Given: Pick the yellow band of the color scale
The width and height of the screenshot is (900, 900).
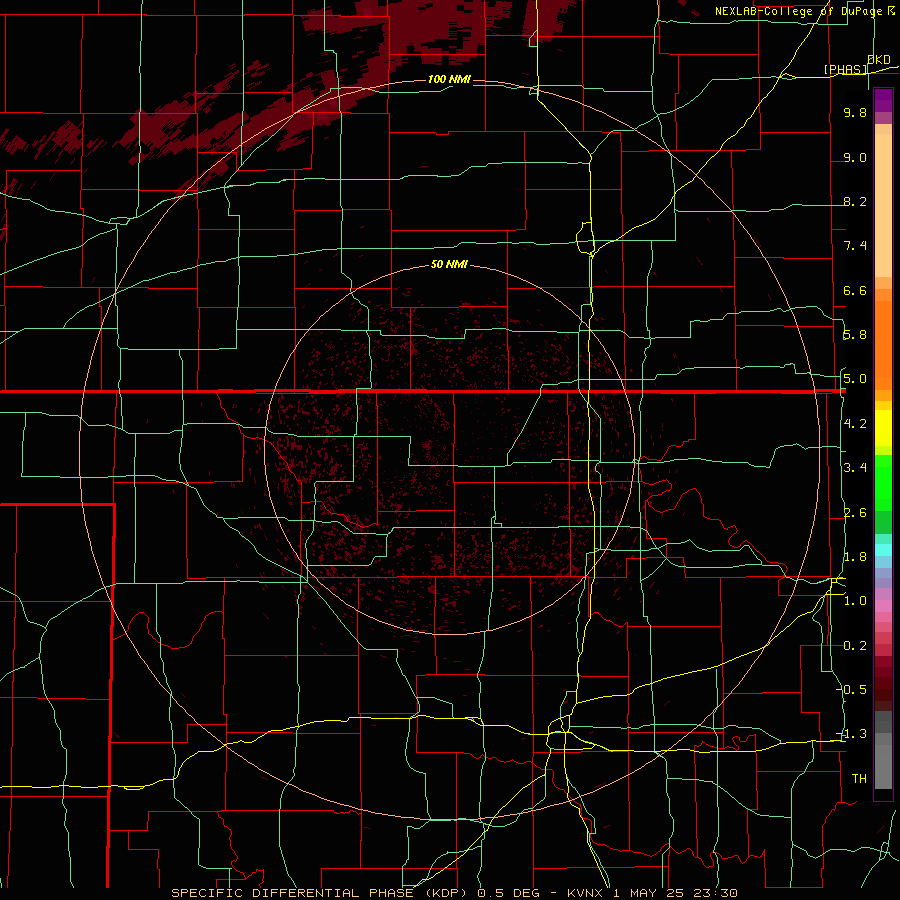Looking at the screenshot, I should [883, 428].
